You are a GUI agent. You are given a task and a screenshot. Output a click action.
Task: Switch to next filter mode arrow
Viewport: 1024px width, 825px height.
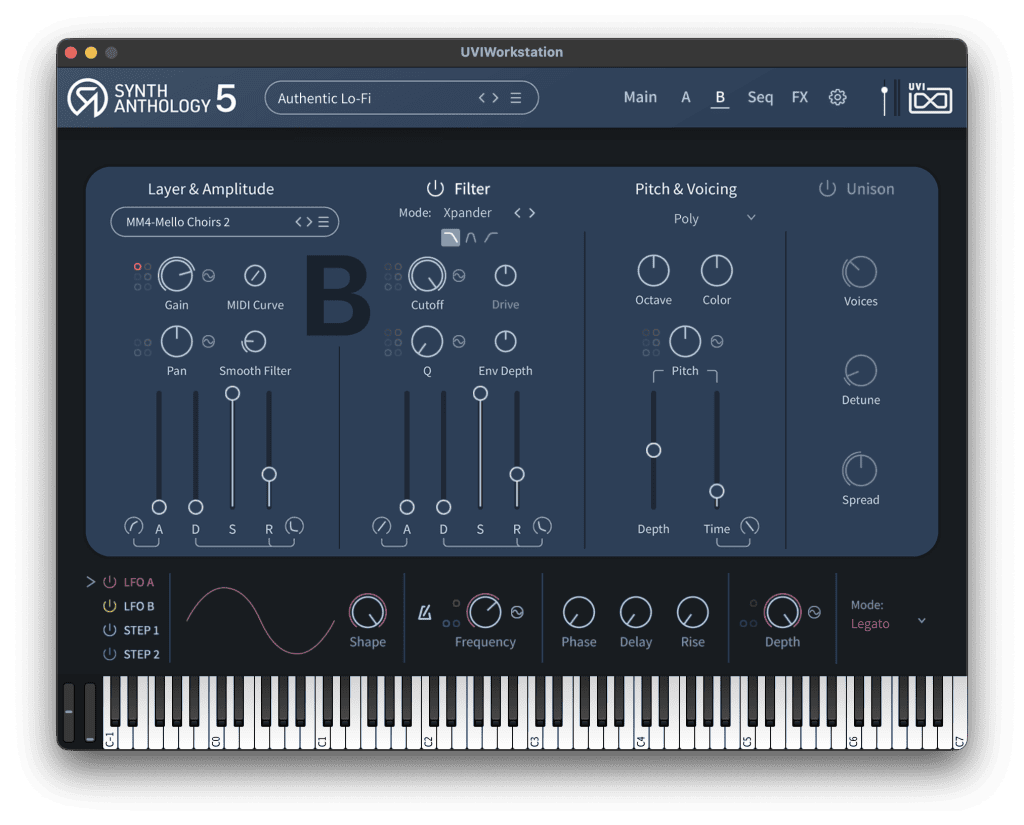point(532,213)
